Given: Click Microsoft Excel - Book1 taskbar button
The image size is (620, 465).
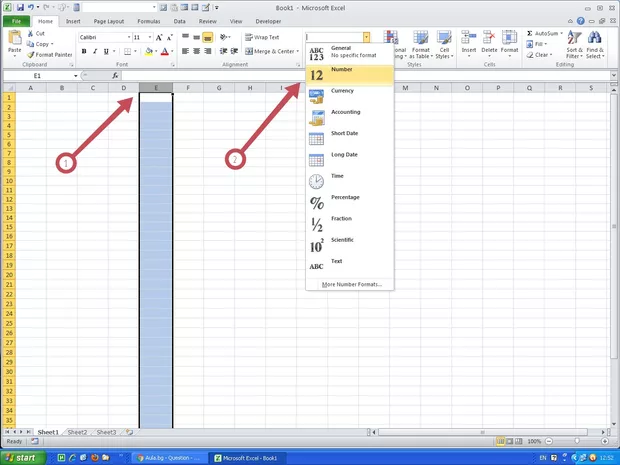Looking at the screenshot, I should [x=247, y=458].
